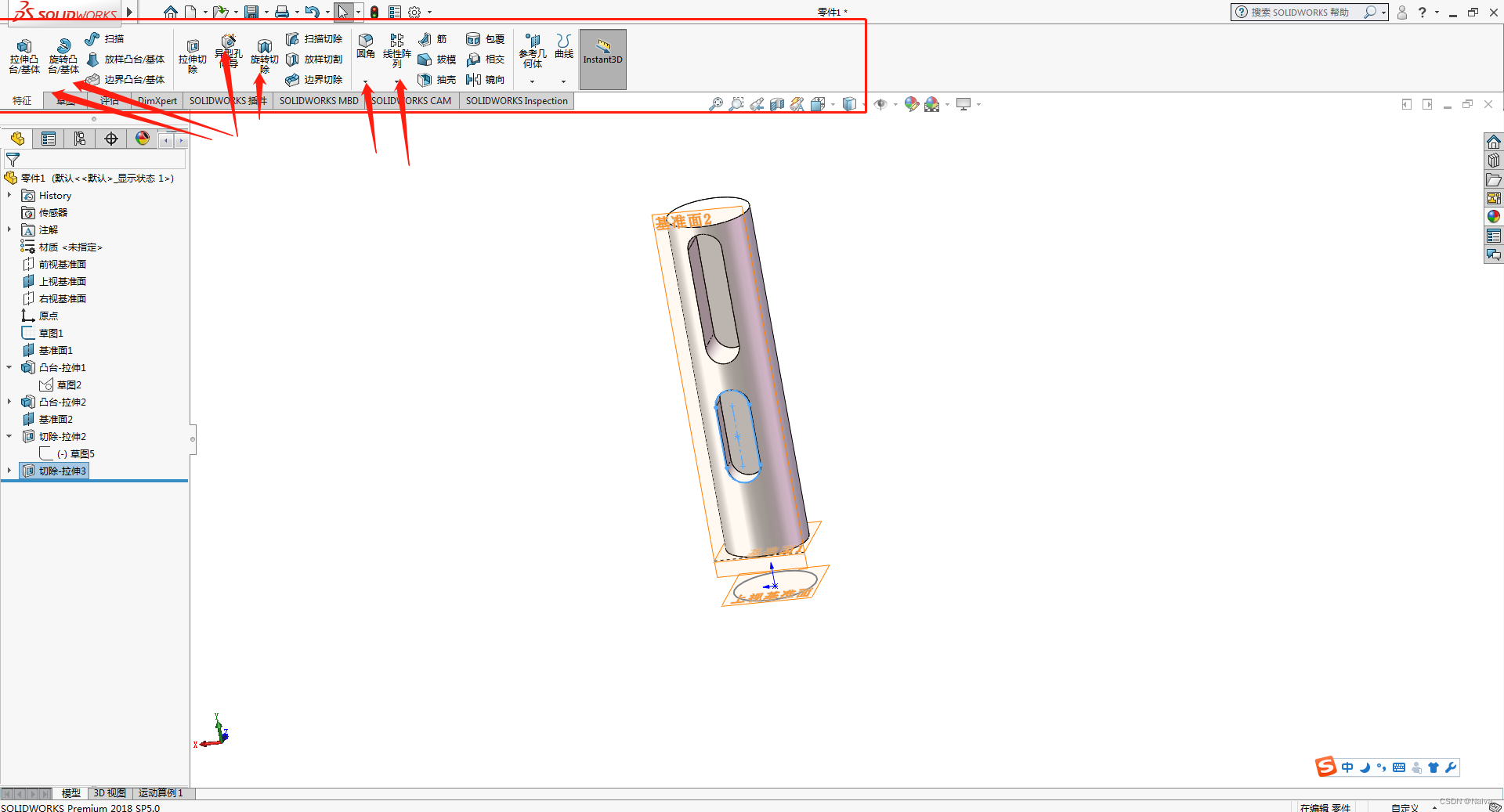Select the Lofted Cut (放样切割) tool
1504x812 pixels.
[x=314, y=59]
